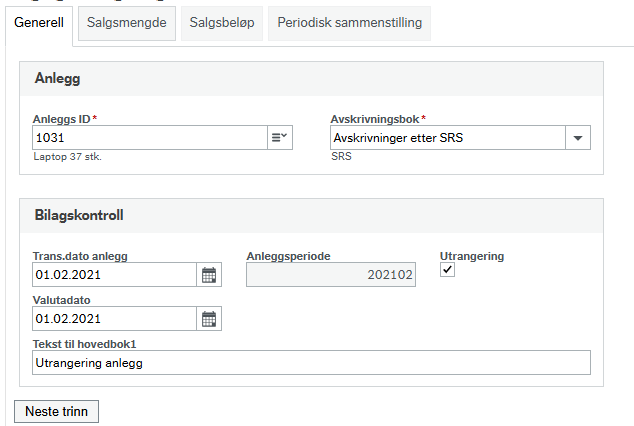The height and width of the screenshot is (426, 634).
Task: Open calendar picker for Valutadato
Action: 209,319
